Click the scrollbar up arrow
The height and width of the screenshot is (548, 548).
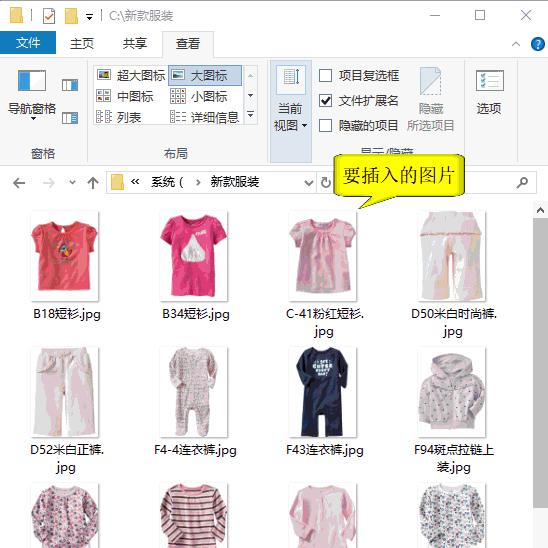540,210
